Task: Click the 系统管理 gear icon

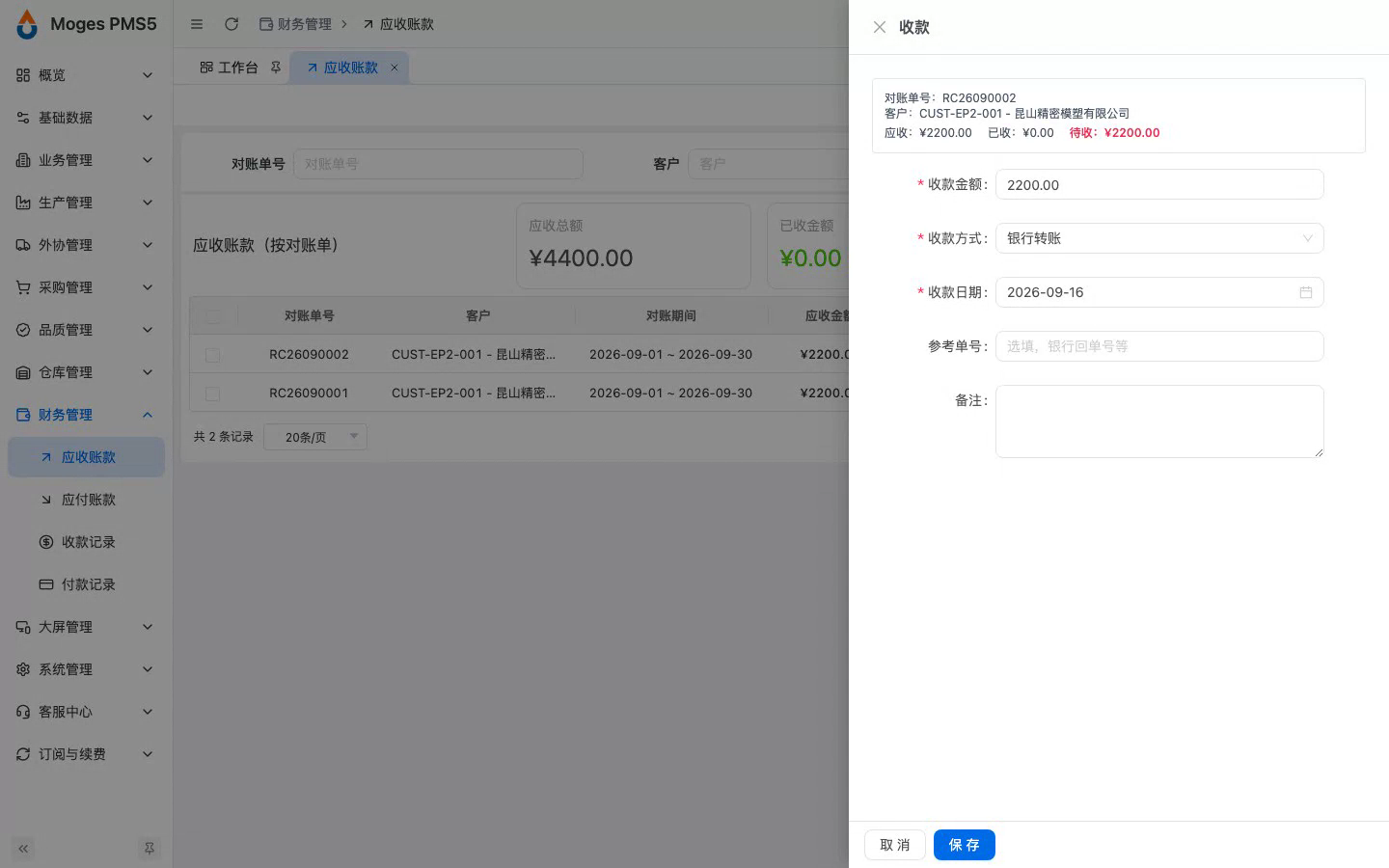Action: click(x=23, y=669)
